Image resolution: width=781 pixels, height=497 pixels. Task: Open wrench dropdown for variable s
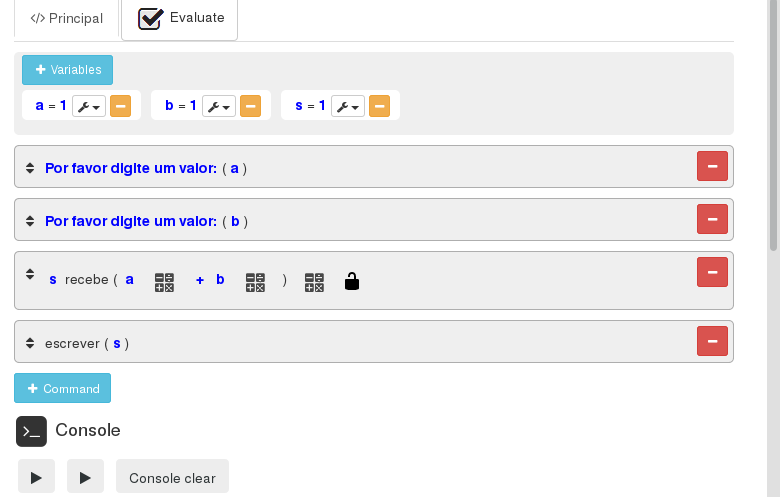(348, 106)
